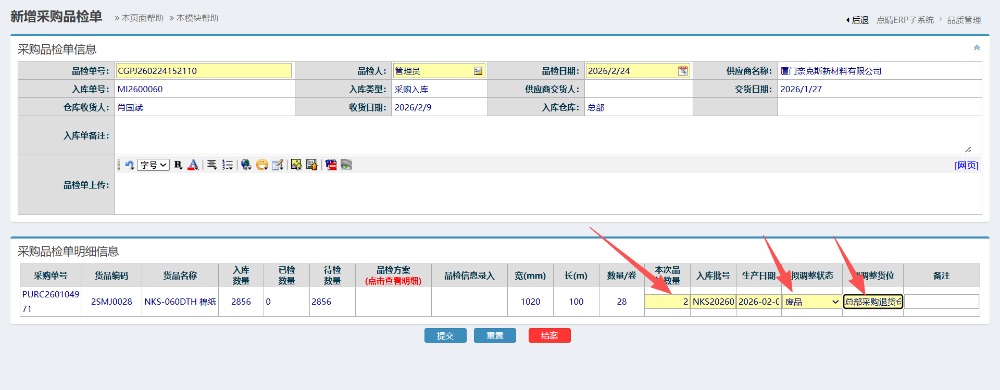Toggle bold formatting in editor toolbar
The height and width of the screenshot is (390, 1000).
pyautogui.click(x=178, y=165)
